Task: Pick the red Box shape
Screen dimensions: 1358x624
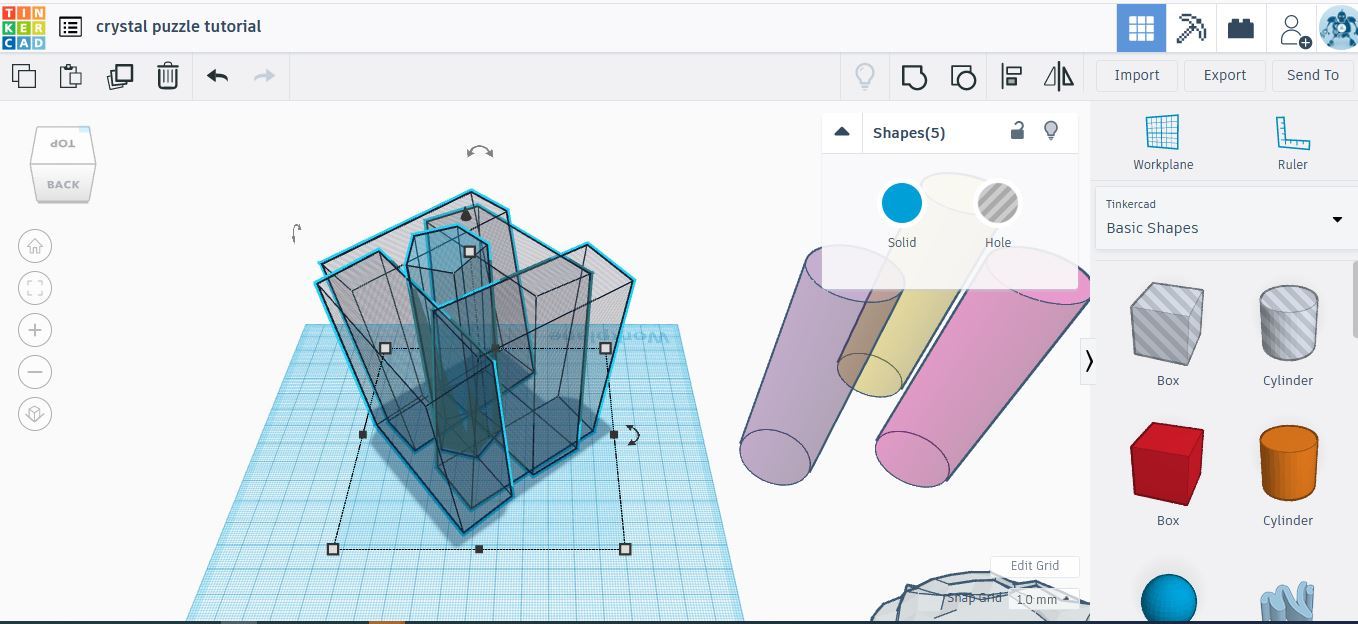Action: [x=1167, y=463]
